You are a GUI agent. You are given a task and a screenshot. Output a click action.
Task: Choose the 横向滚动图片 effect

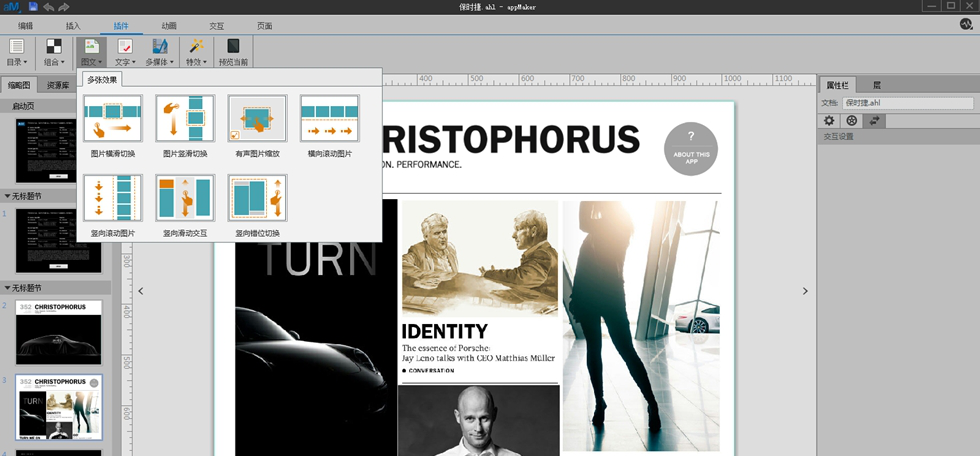[x=329, y=126]
